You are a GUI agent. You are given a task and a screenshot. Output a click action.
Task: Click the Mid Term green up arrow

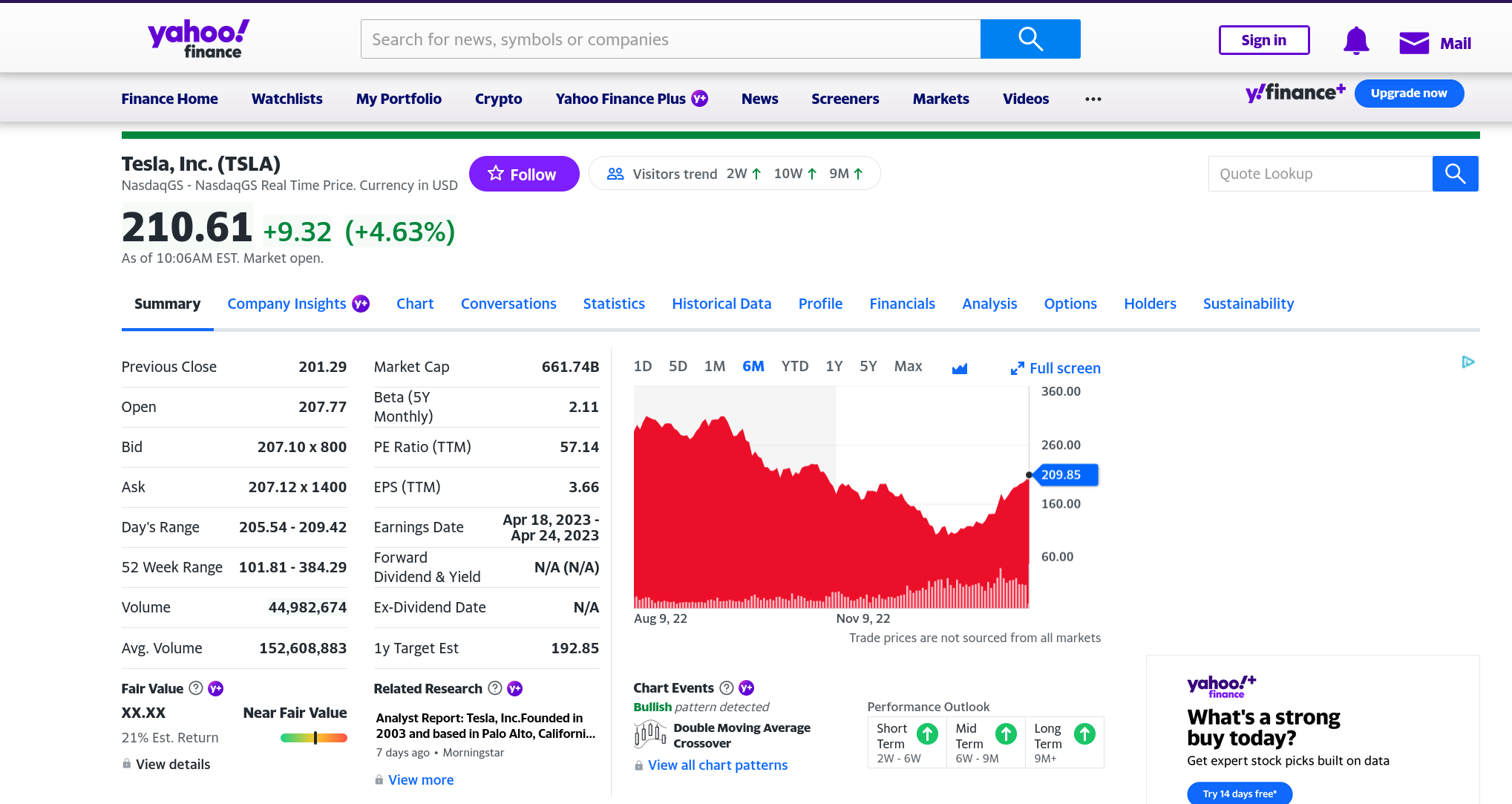tap(1006, 734)
